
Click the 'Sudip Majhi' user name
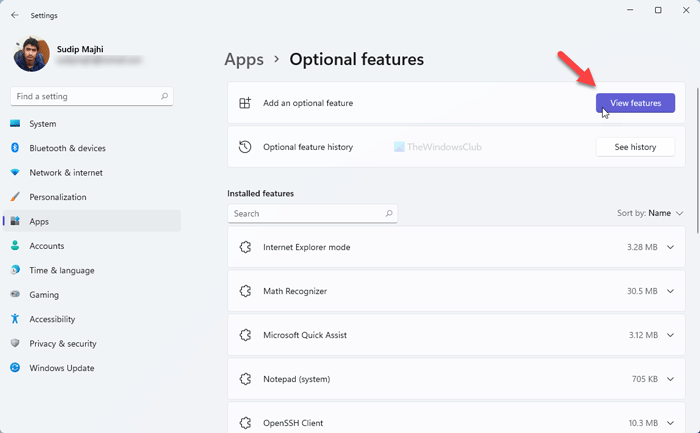pos(80,49)
